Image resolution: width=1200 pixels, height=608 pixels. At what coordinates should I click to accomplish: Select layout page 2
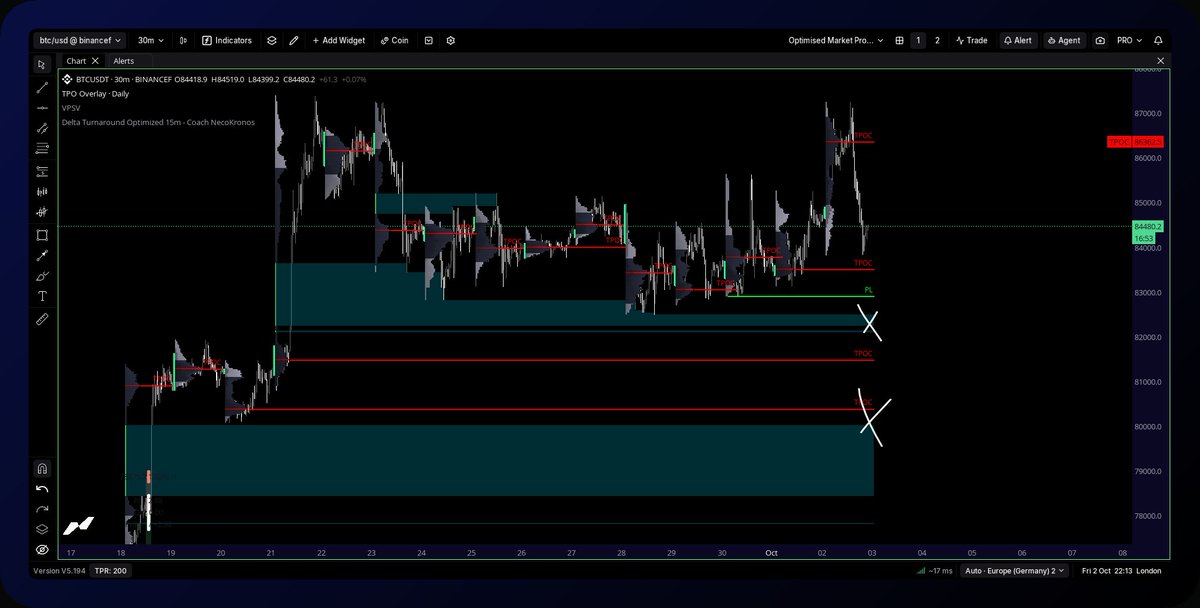937,41
